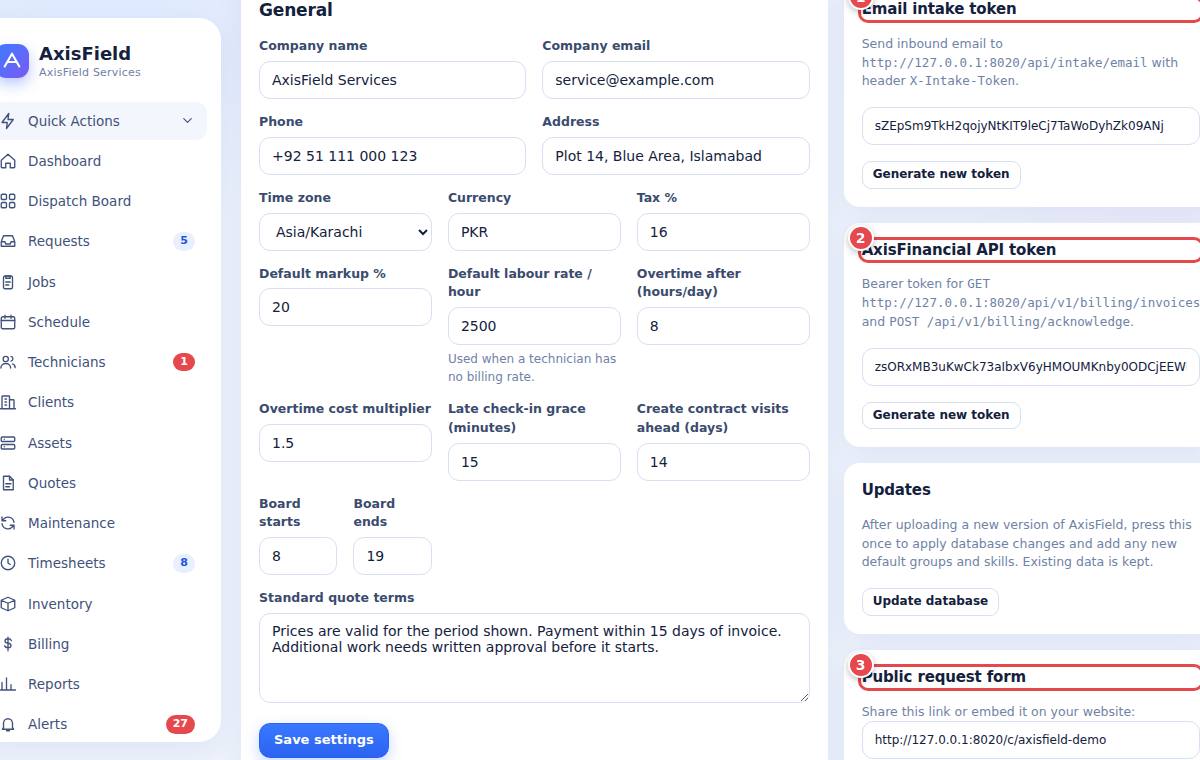Click the Requests inbox icon
Viewport: 1200px width, 760px height.
click(x=8, y=241)
